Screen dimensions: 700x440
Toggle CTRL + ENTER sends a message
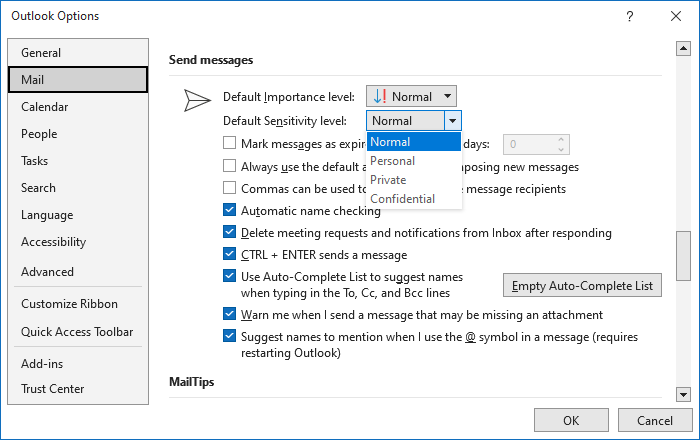point(229,253)
